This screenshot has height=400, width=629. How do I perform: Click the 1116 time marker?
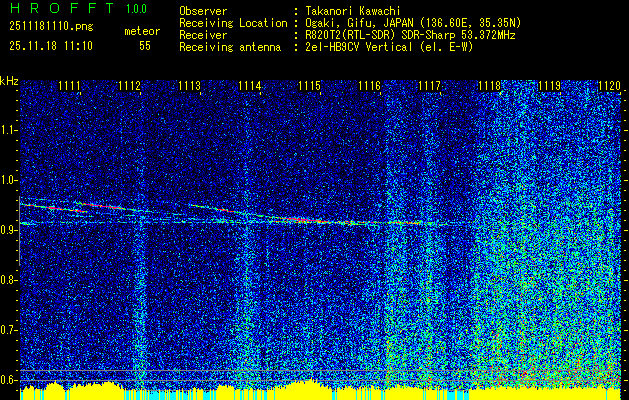369,85
